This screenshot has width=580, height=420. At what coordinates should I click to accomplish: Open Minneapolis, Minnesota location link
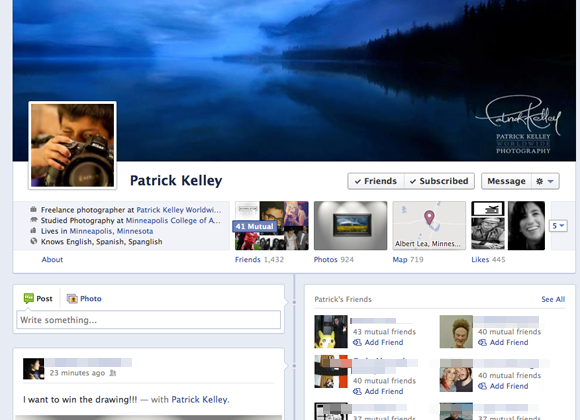pos(111,231)
